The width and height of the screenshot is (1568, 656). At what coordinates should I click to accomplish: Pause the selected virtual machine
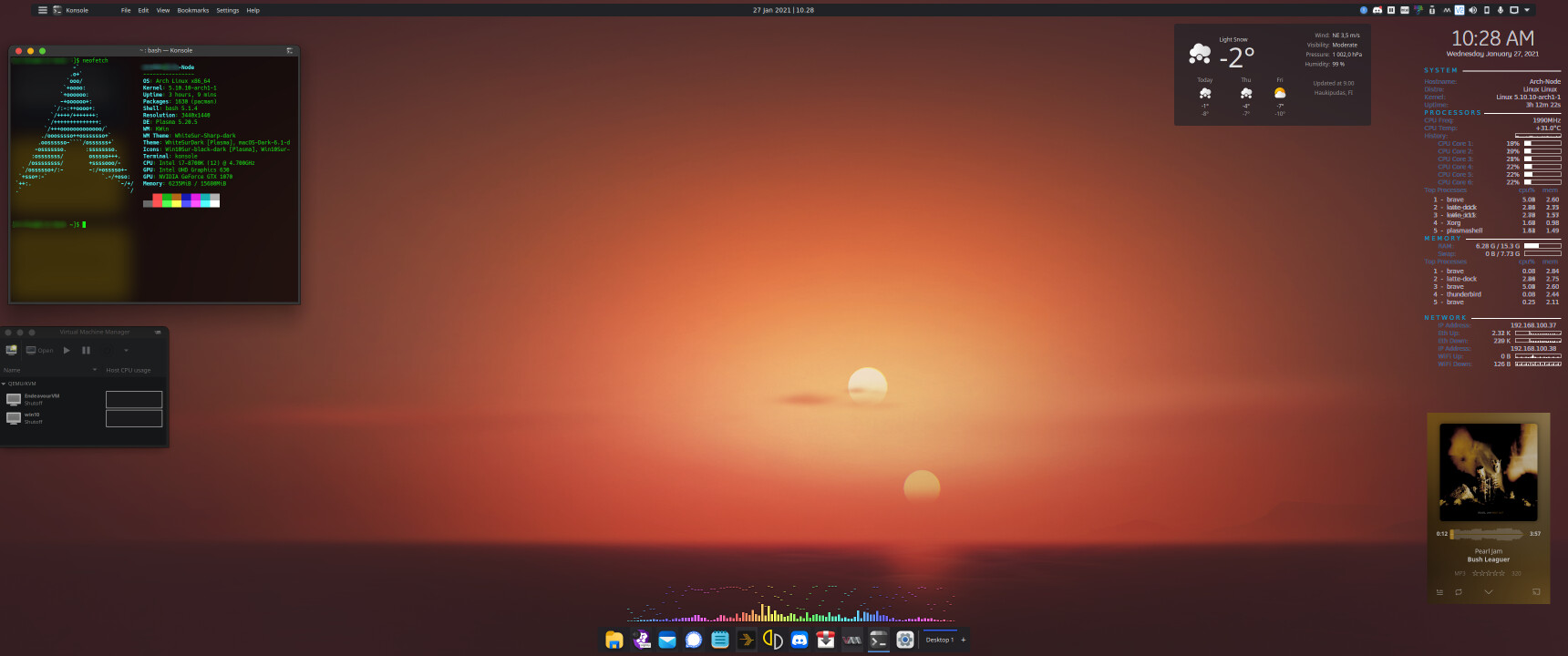pyautogui.click(x=86, y=350)
